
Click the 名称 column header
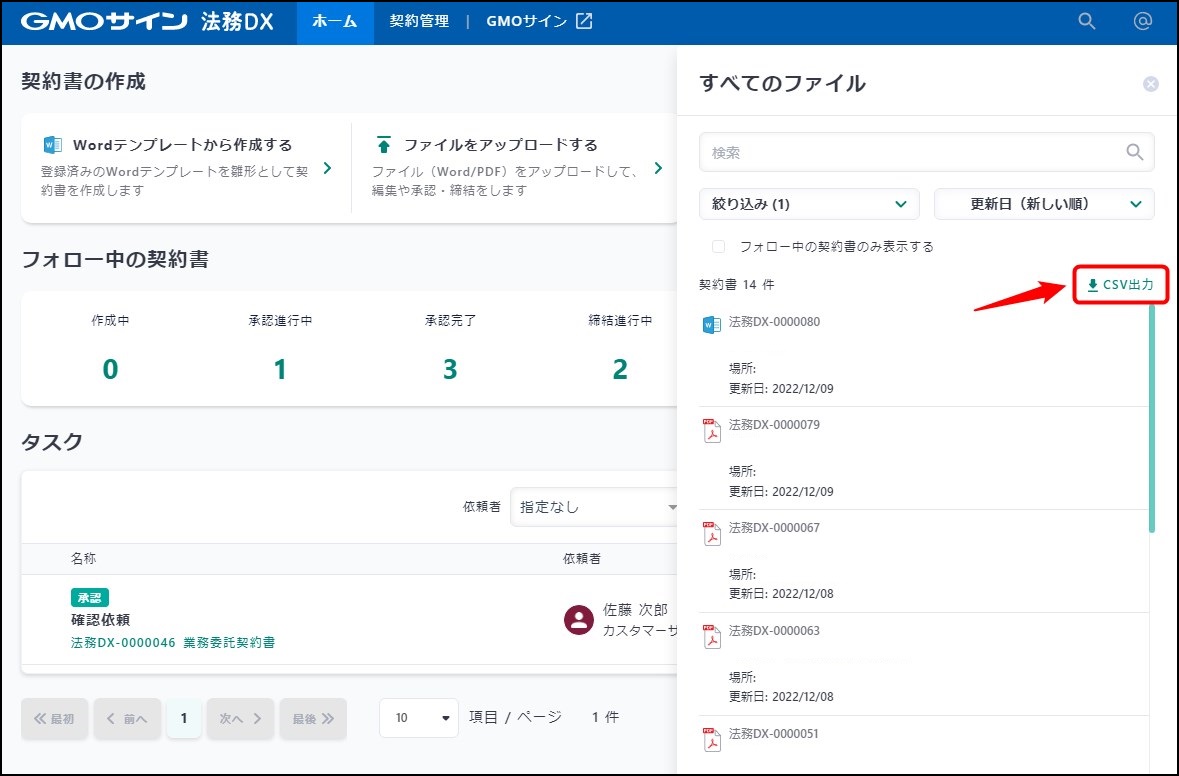83,559
